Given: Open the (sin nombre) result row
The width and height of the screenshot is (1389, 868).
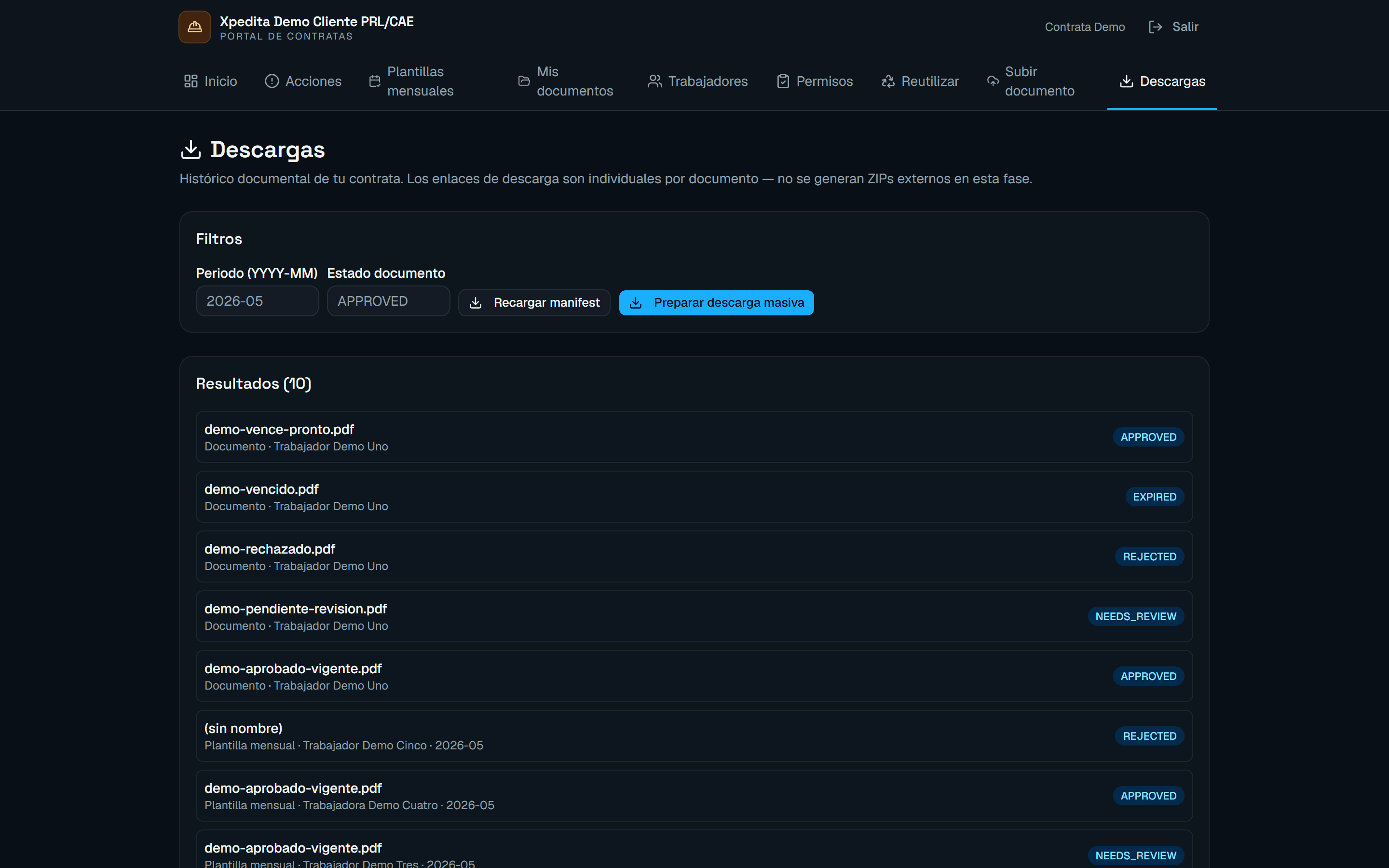Looking at the screenshot, I should tap(694, 735).
